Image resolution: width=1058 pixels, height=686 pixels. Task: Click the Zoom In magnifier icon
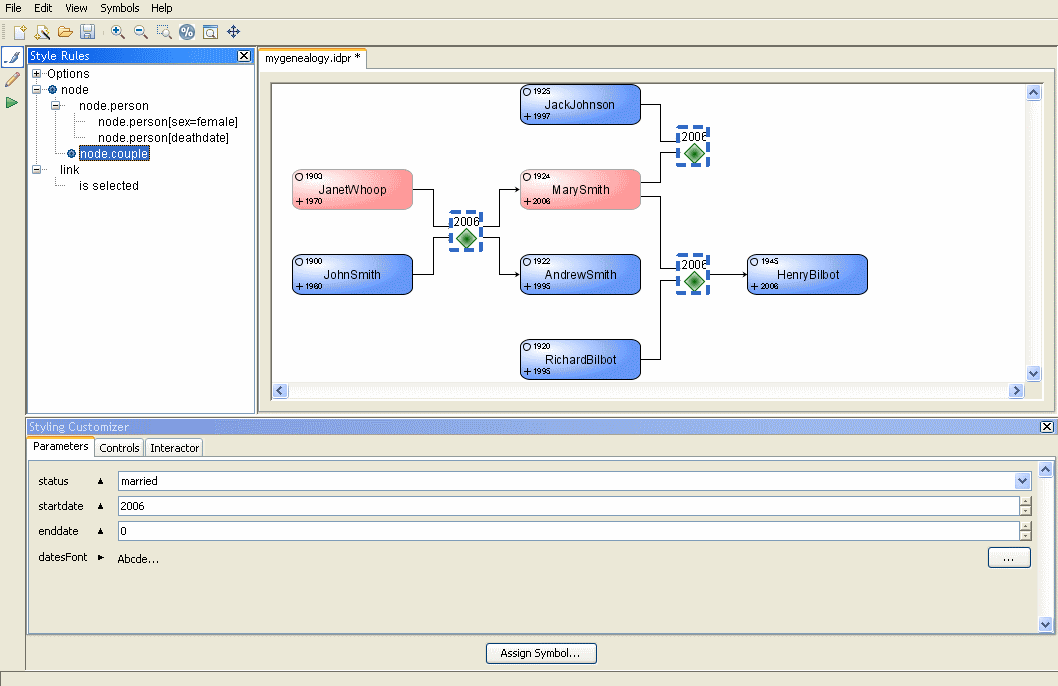coord(118,32)
